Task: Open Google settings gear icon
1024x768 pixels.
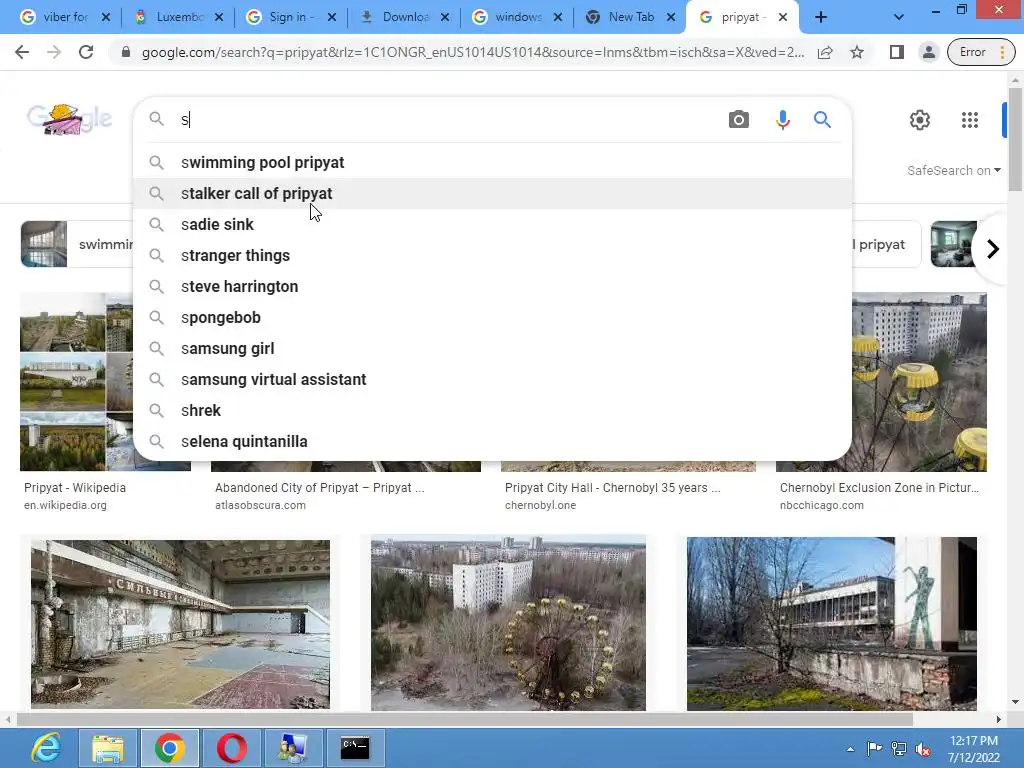Action: 920,120
